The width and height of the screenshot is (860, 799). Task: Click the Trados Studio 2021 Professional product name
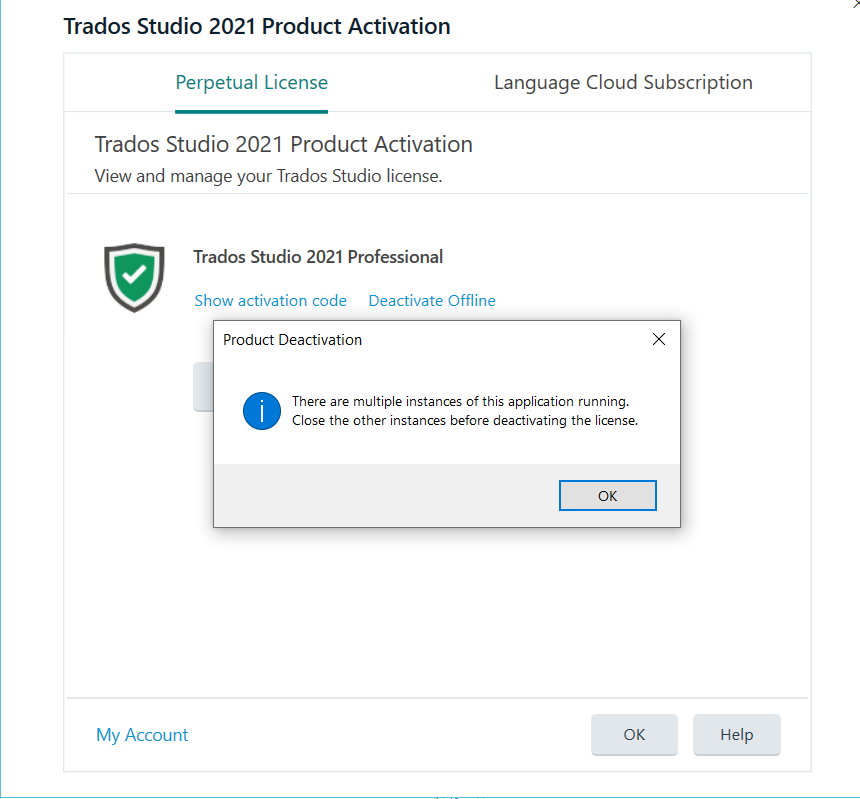(x=318, y=257)
